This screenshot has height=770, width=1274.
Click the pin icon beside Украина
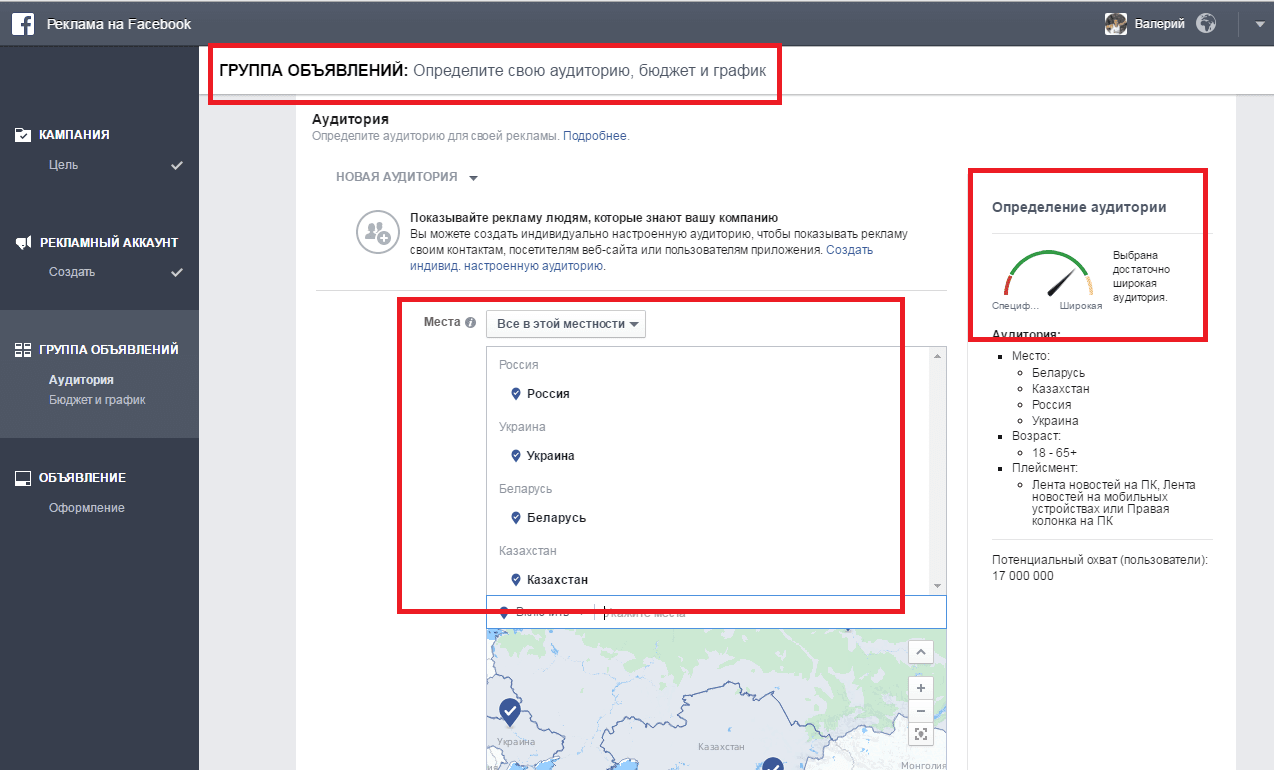click(516, 455)
